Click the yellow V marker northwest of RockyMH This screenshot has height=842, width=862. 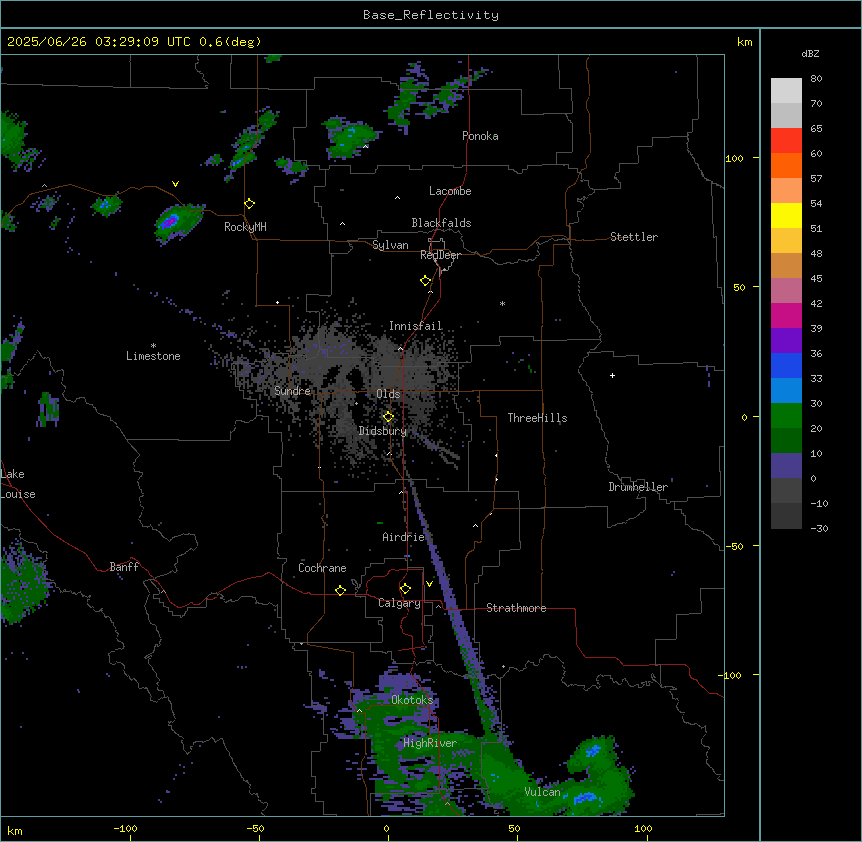pos(175,184)
